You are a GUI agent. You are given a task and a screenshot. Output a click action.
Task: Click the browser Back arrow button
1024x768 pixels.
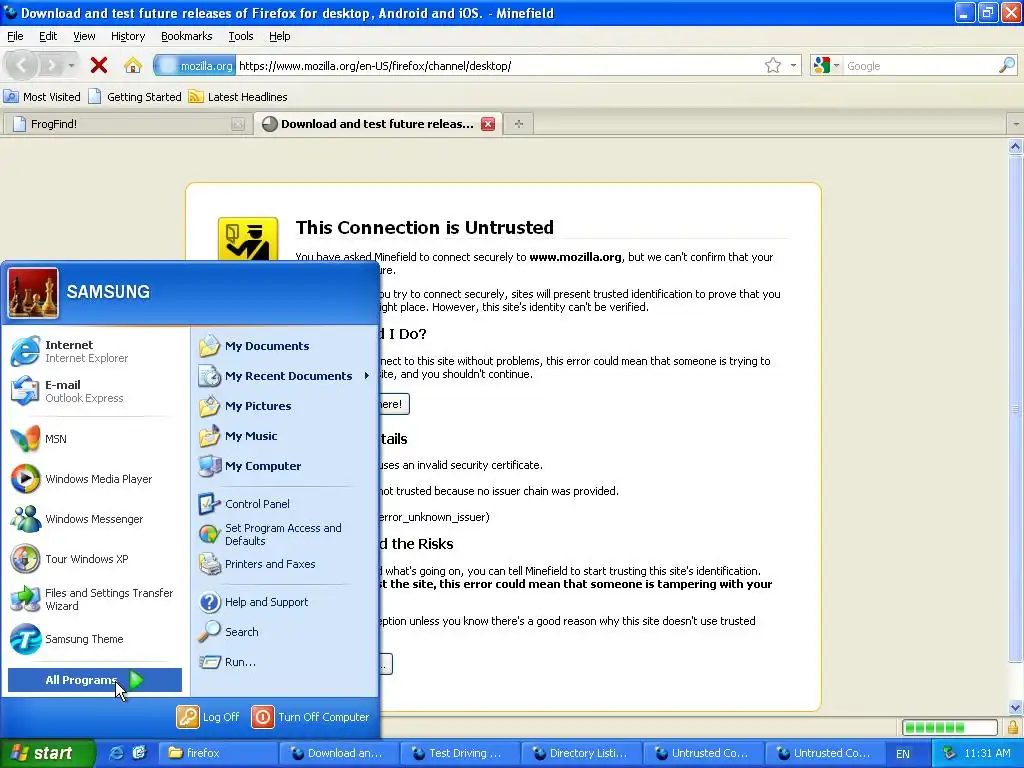22,65
